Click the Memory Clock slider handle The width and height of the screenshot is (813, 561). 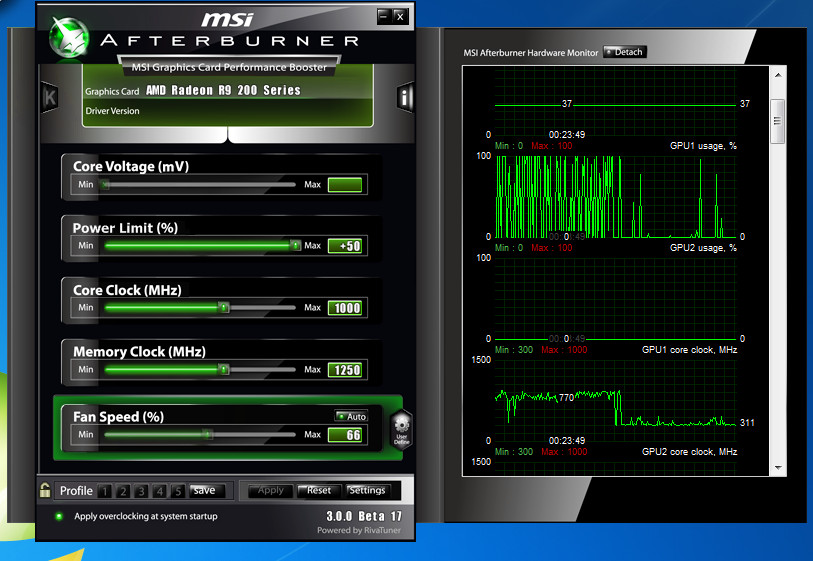pyautogui.click(x=223, y=369)
